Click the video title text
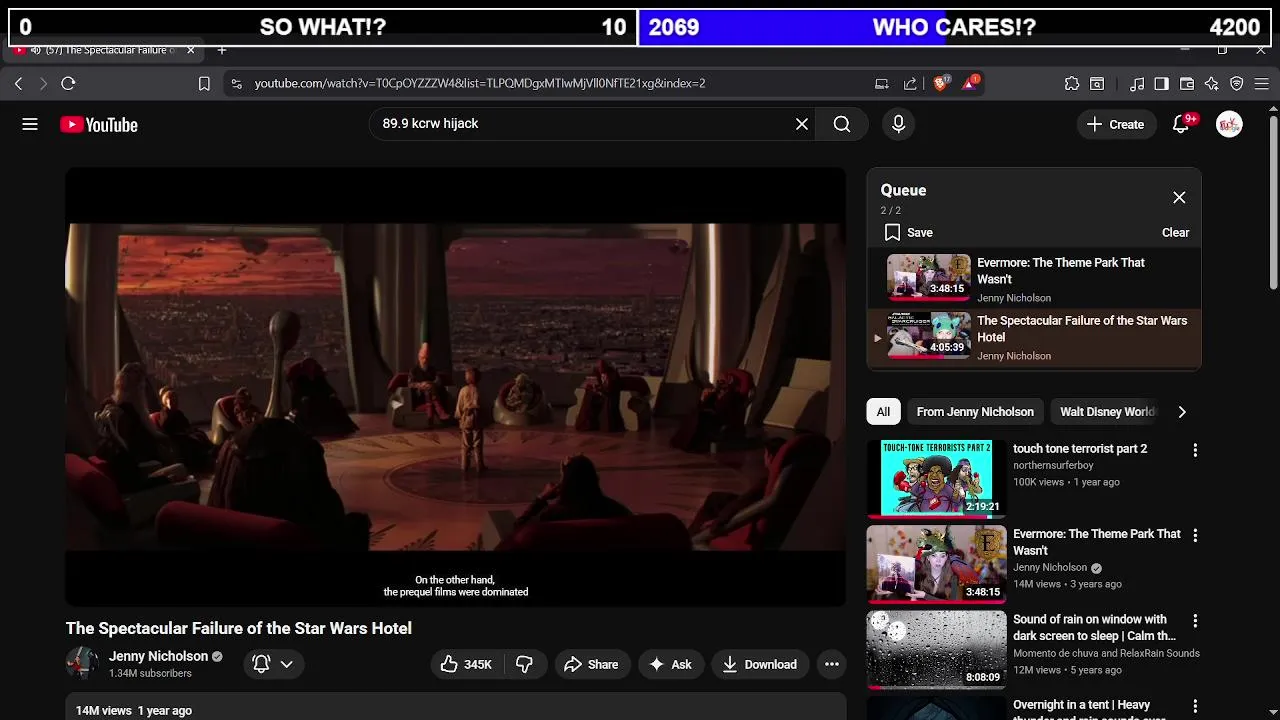1280x720 pixels. (x=239, y=629)
